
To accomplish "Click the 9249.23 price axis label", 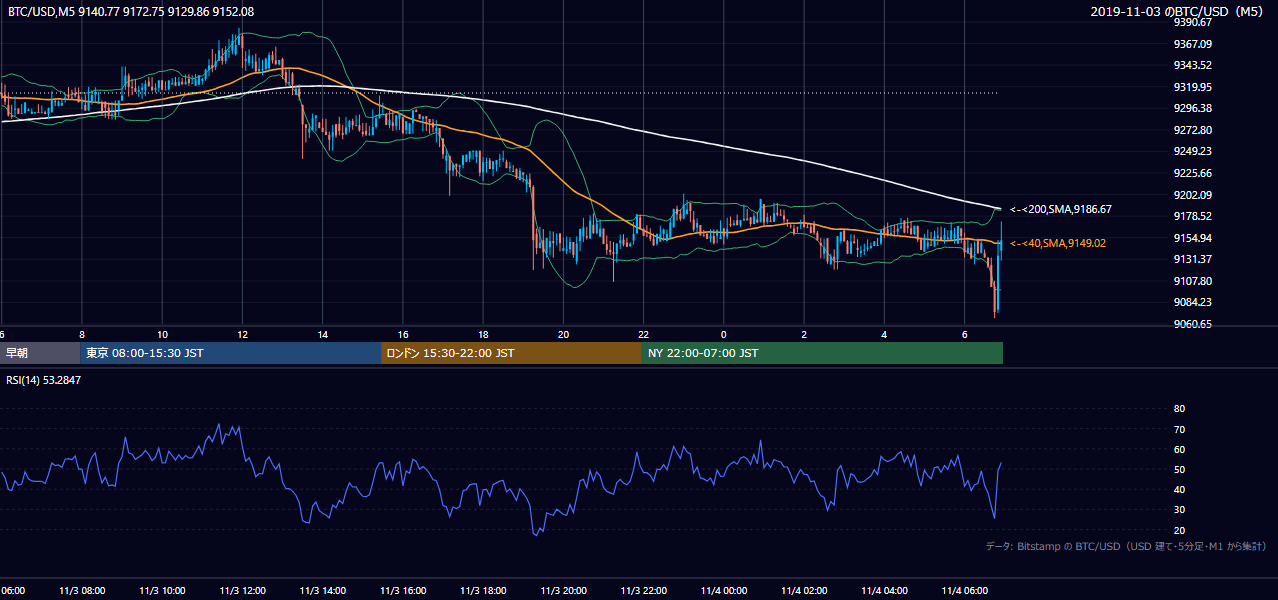I will (x=1194, y=151).
